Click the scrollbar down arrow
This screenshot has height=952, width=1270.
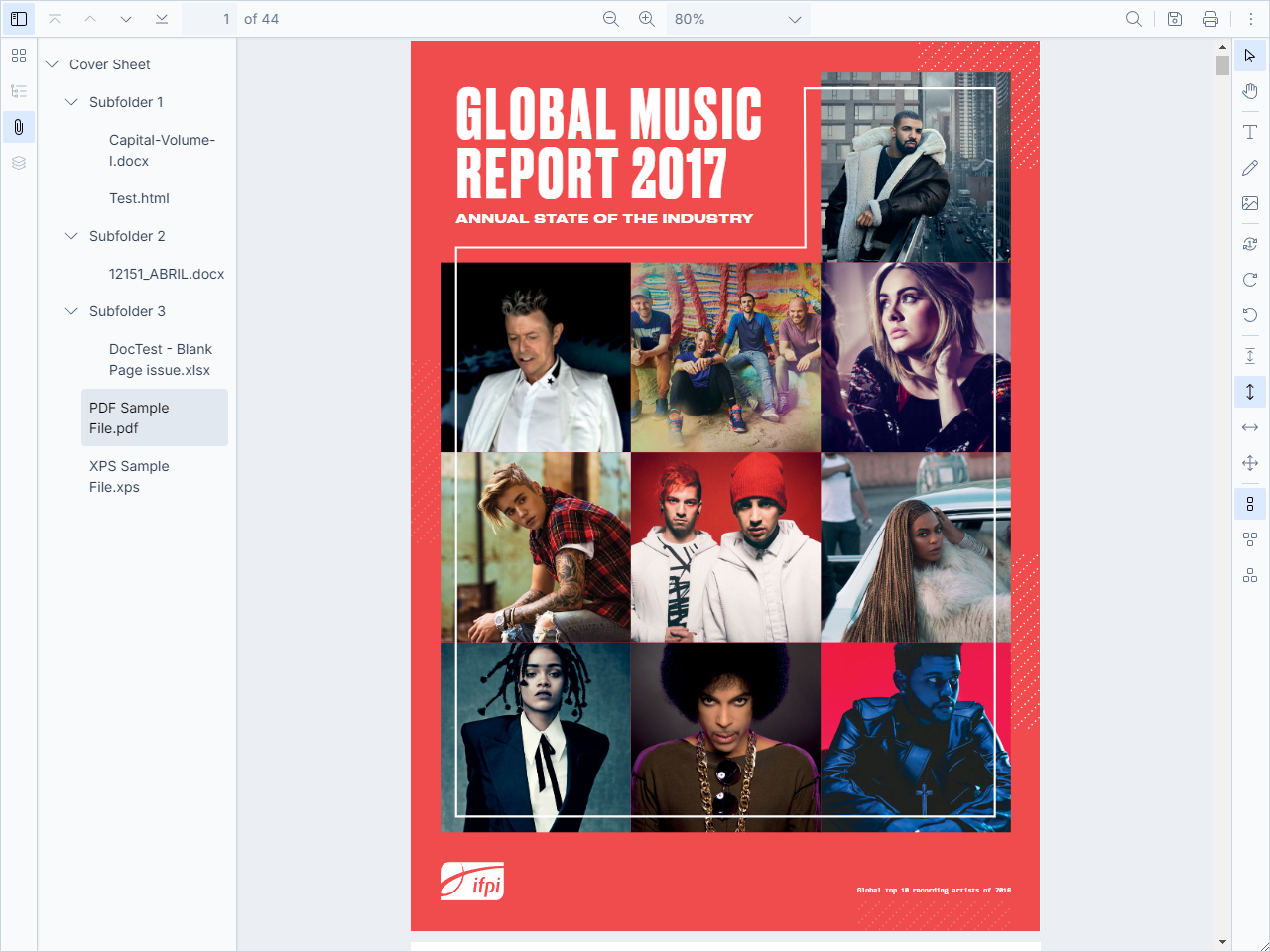tap(1222, 942)
